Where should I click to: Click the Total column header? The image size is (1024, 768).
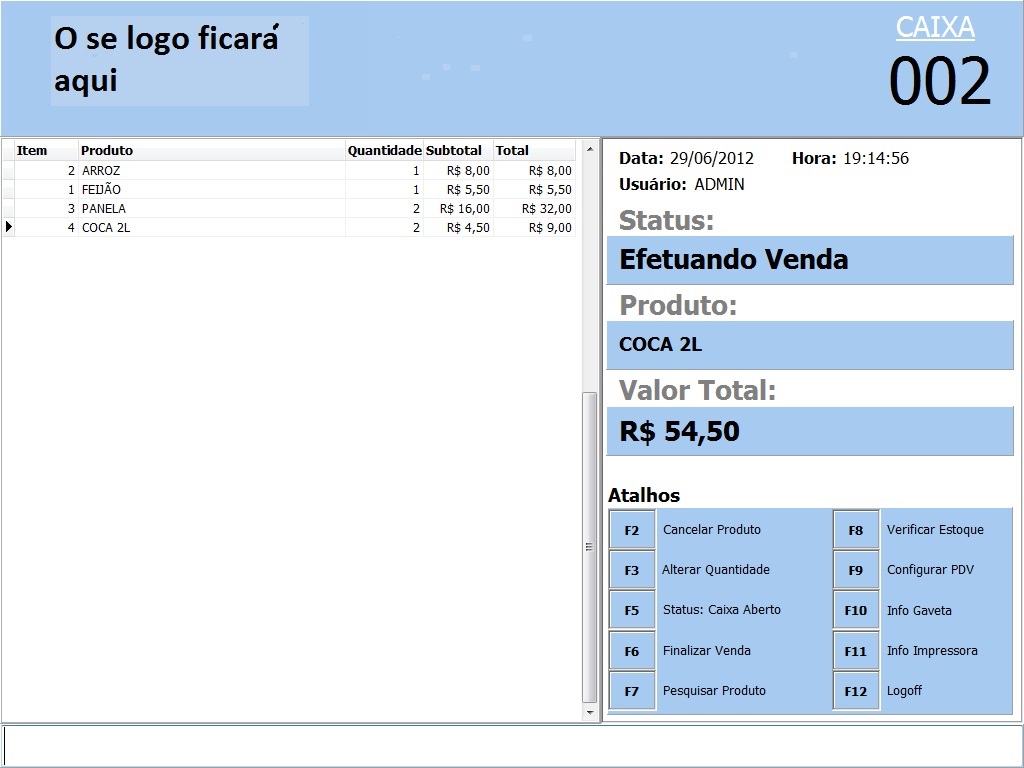[533, 151]
